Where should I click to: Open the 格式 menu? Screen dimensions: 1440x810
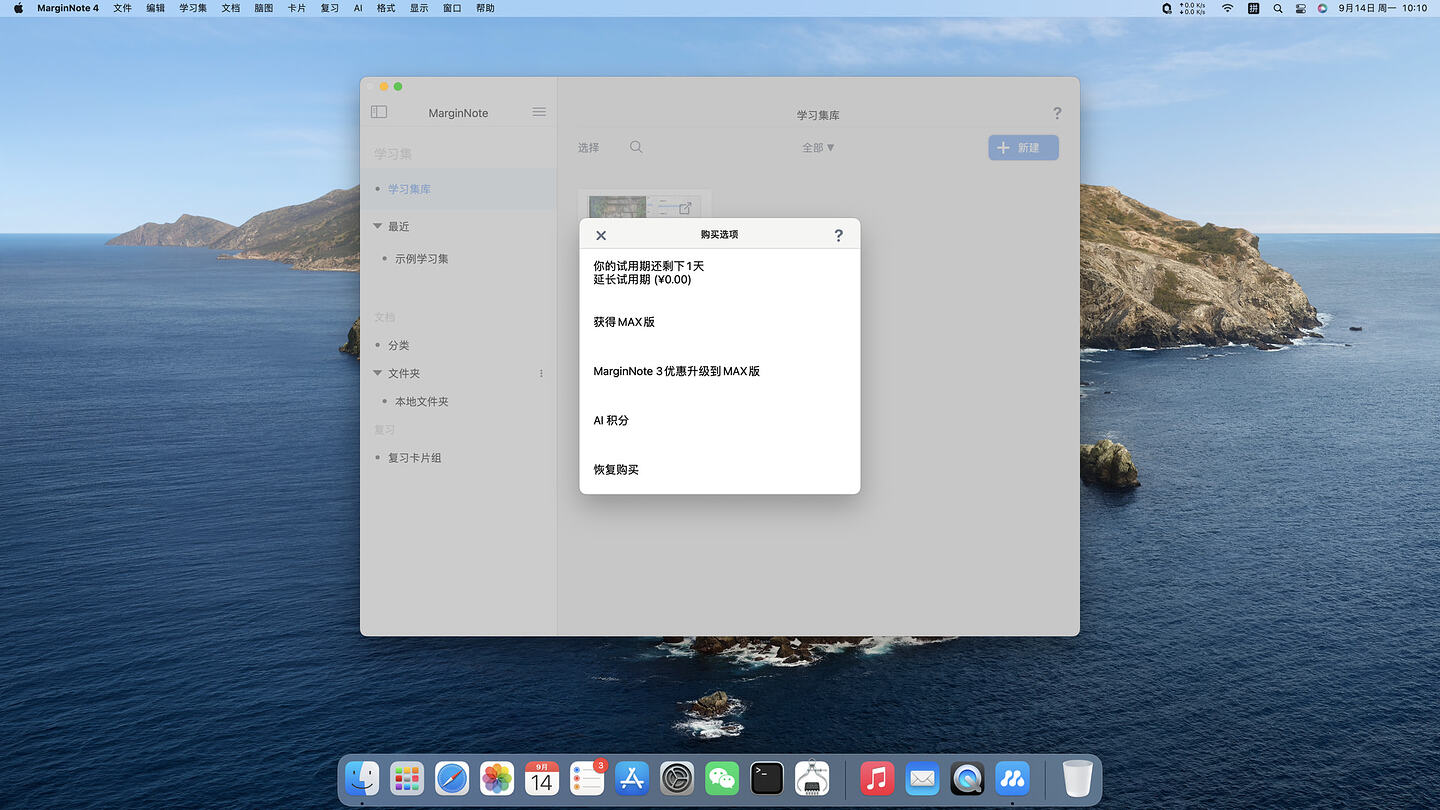(x=386, y=8)
